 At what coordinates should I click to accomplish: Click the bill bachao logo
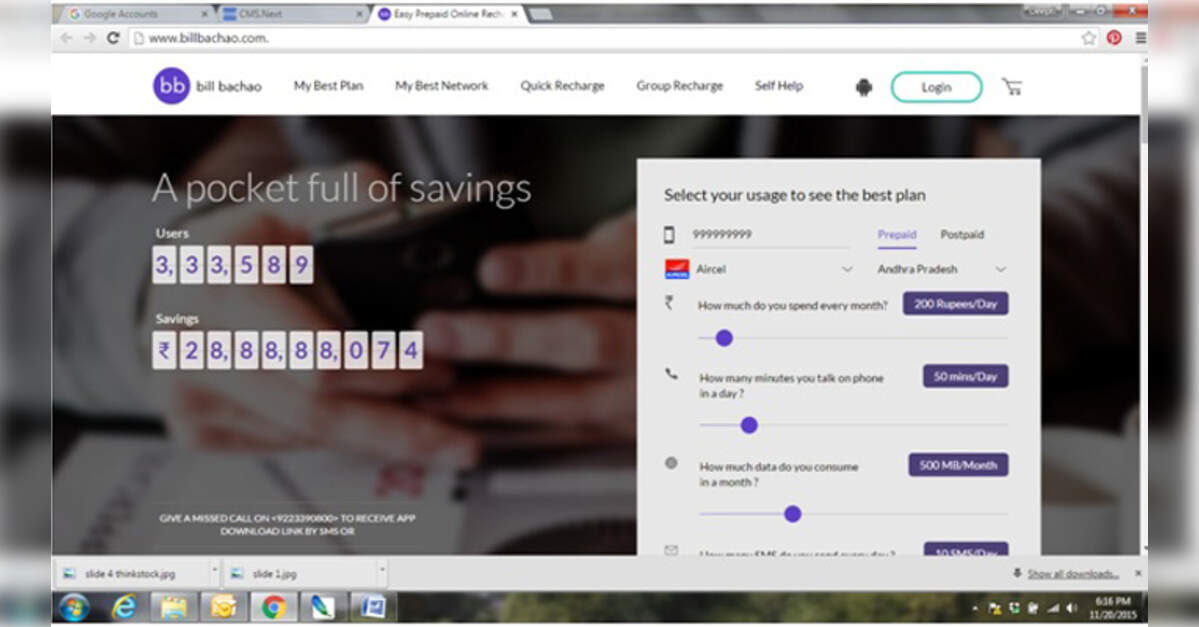[x=207, y=86]
